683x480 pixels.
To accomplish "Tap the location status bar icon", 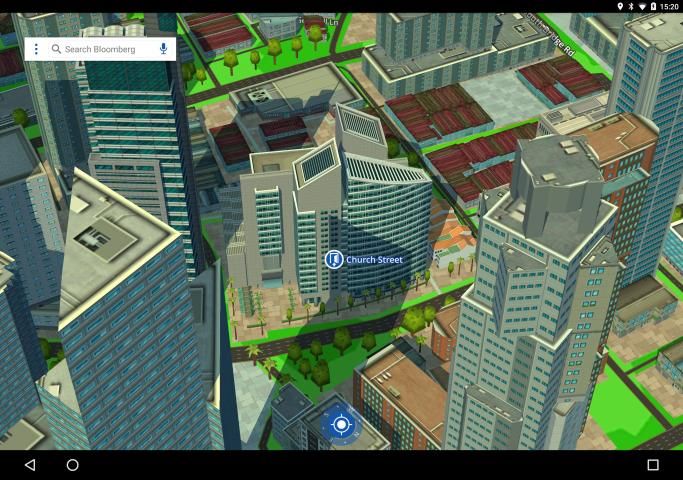I will 620,6.
